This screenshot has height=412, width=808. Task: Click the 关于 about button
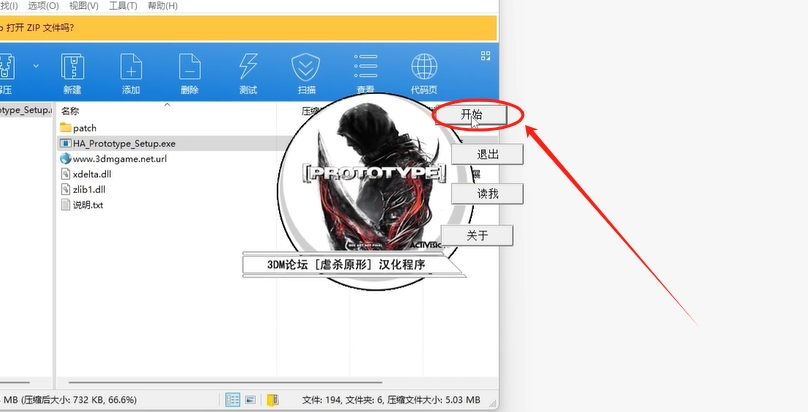point(477,235)
